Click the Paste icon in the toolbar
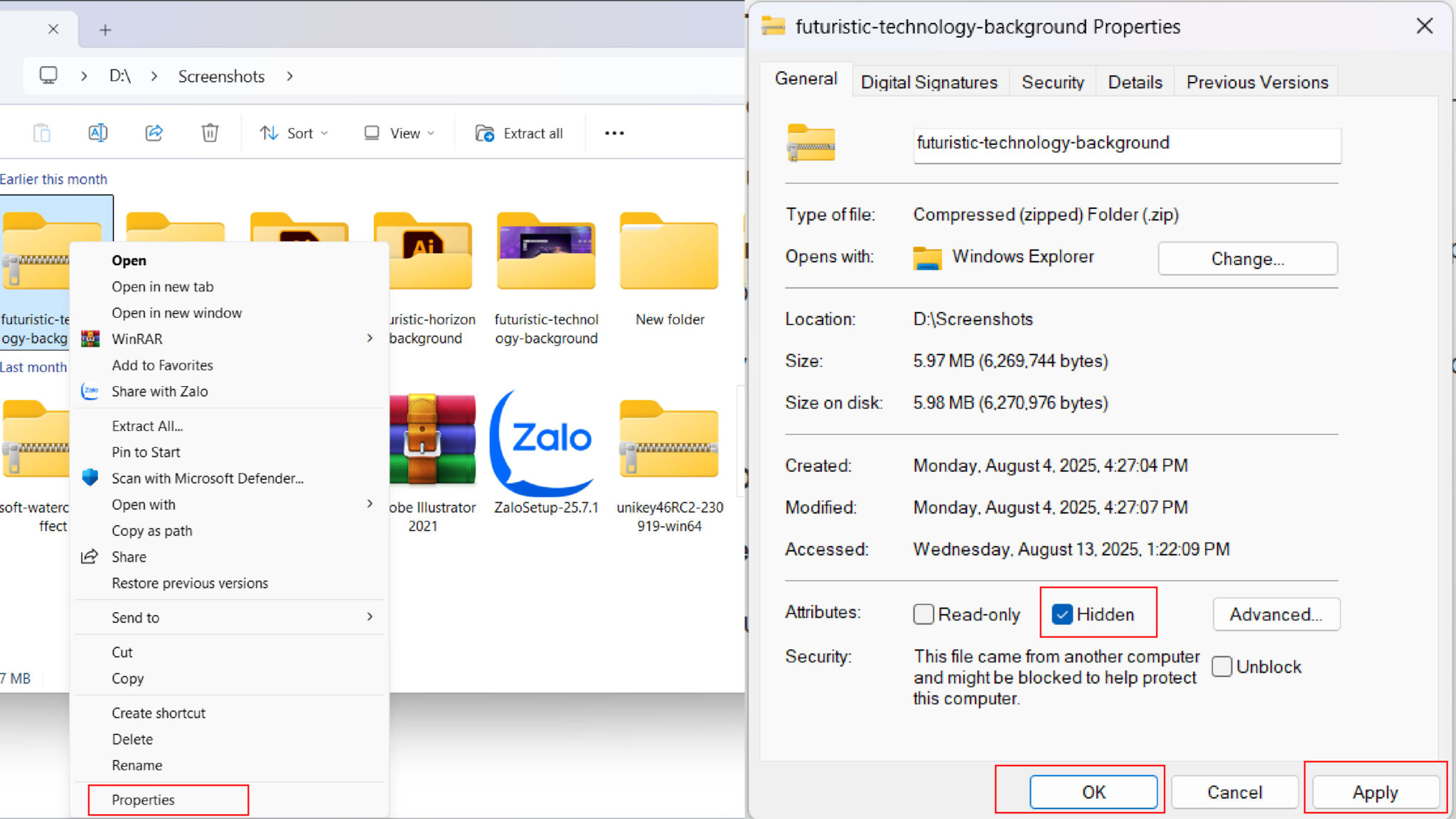This screenshot has width=1456, height=819. (42, 133)
